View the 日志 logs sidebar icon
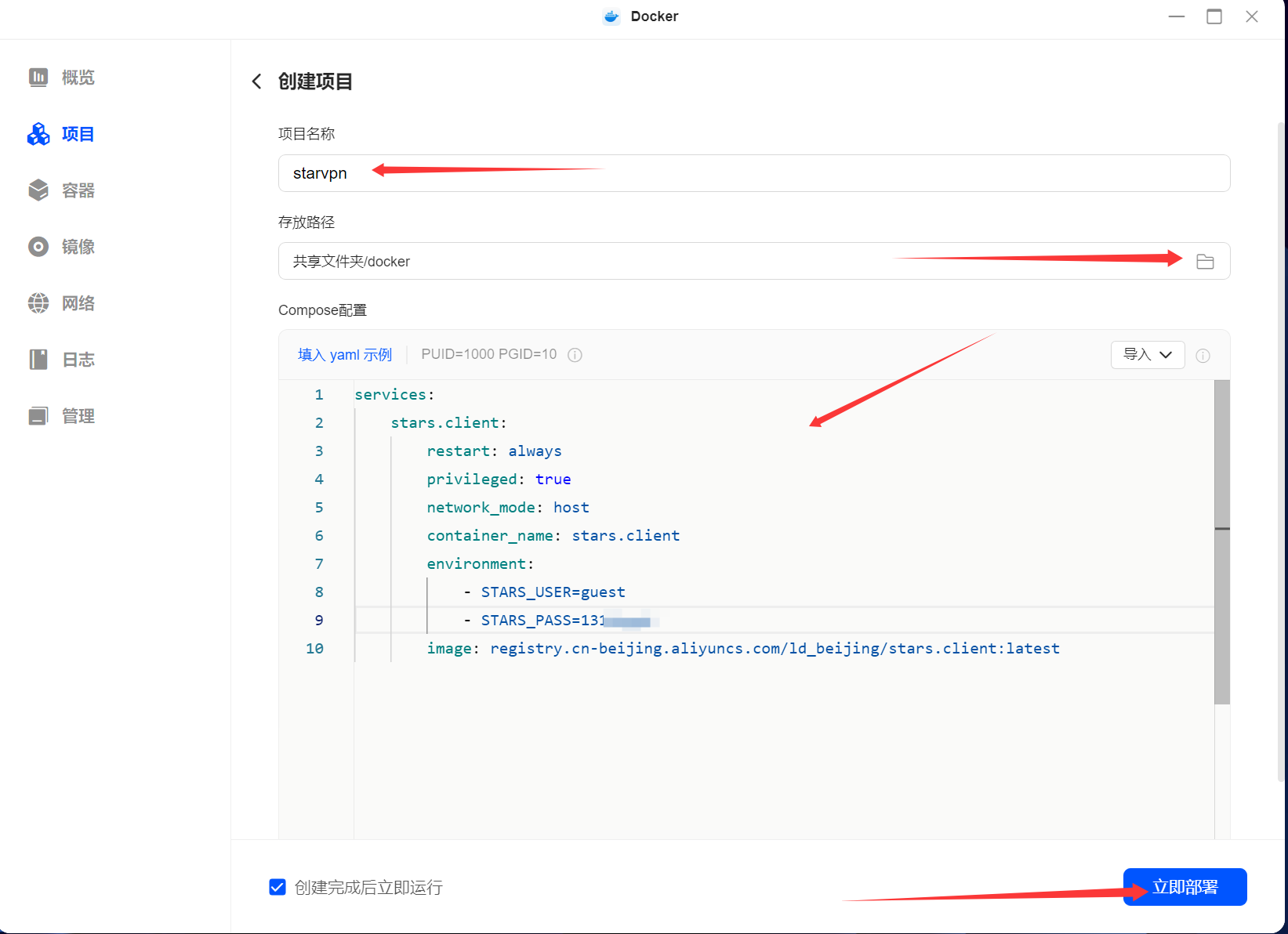Viewport: 1288px width, 934px height. coord(38,360)
